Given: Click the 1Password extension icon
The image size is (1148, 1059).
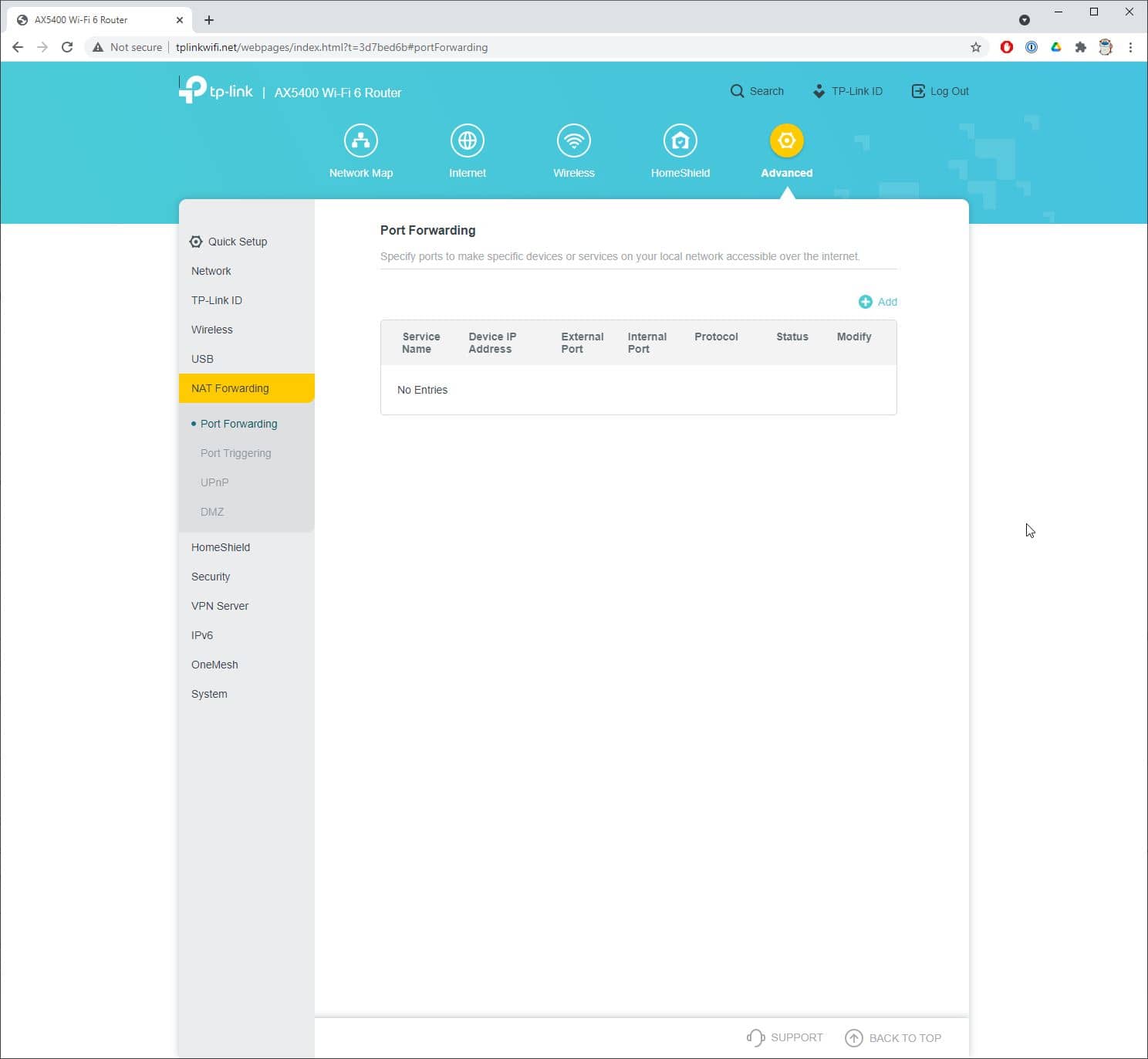Looking at the screenshot, I should pyautogui.click(x=1032, y=47).
